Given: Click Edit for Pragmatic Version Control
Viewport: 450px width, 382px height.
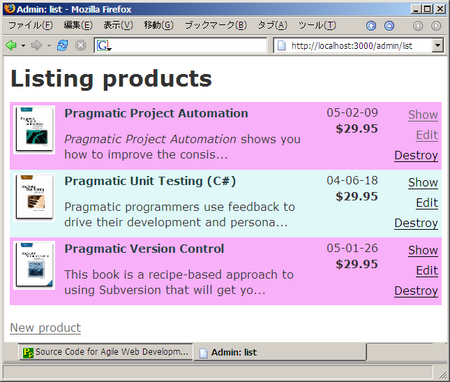Looking at the screenshot, I should tap(427, 270).
